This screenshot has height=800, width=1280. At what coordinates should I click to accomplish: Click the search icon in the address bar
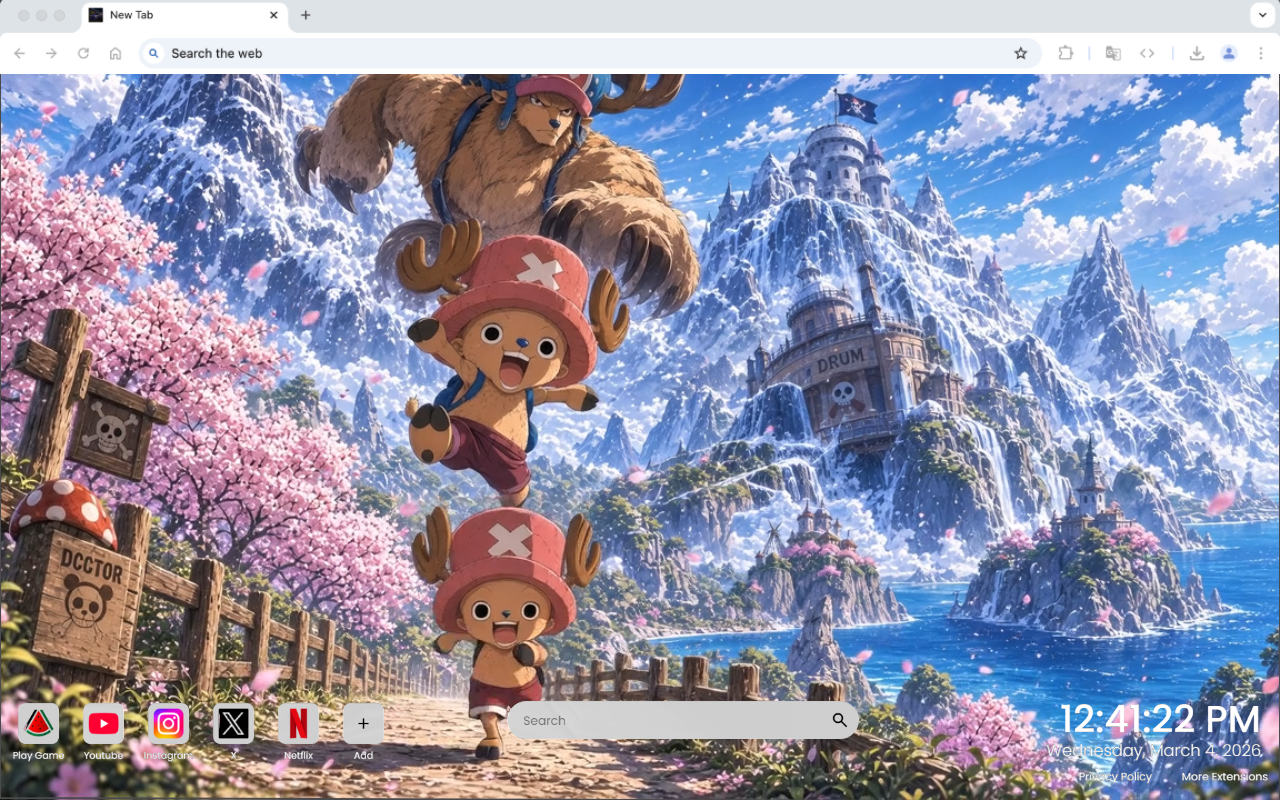pos(153,53)
